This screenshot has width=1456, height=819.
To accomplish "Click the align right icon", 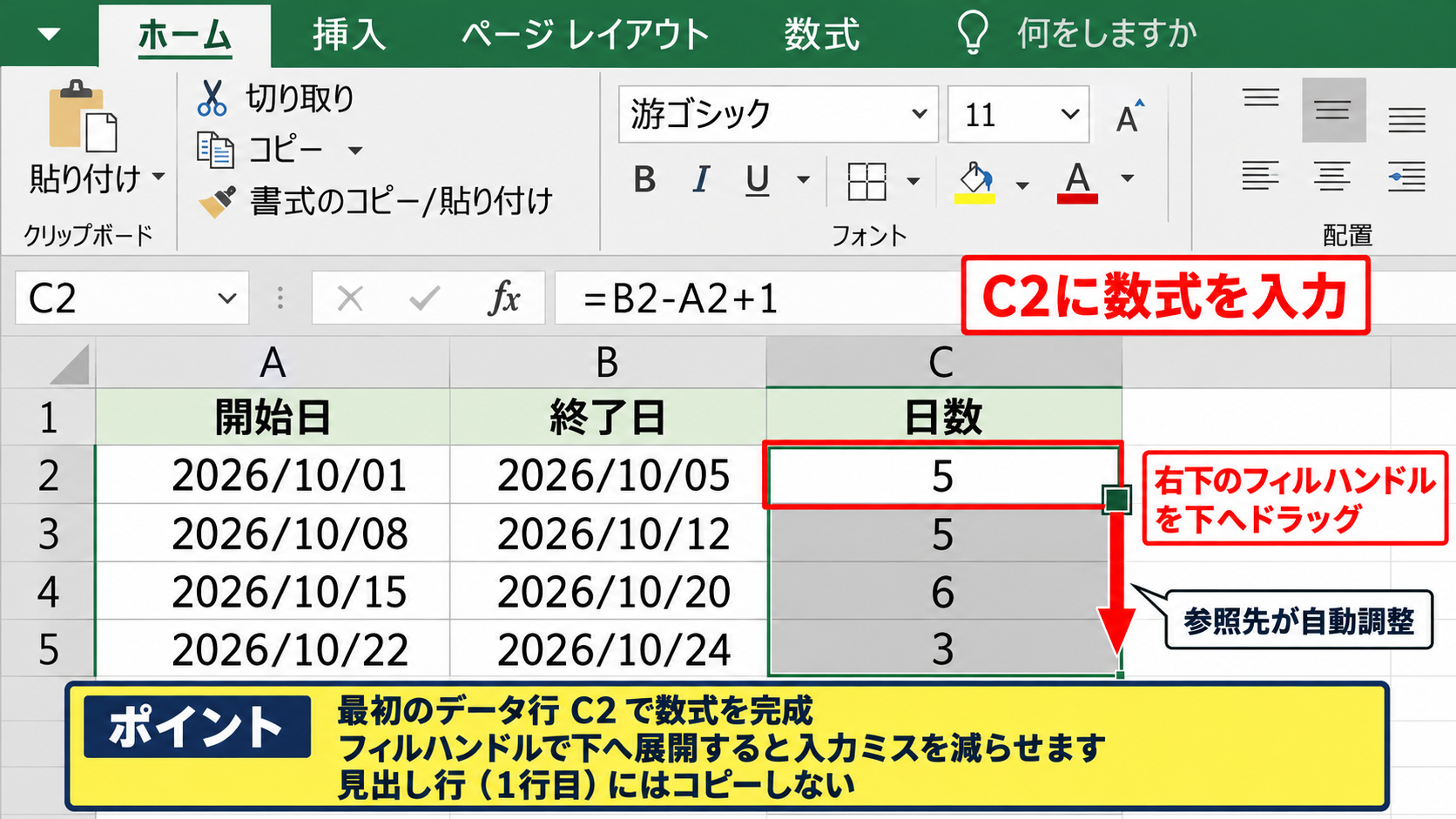I will tap(1406, 177).
